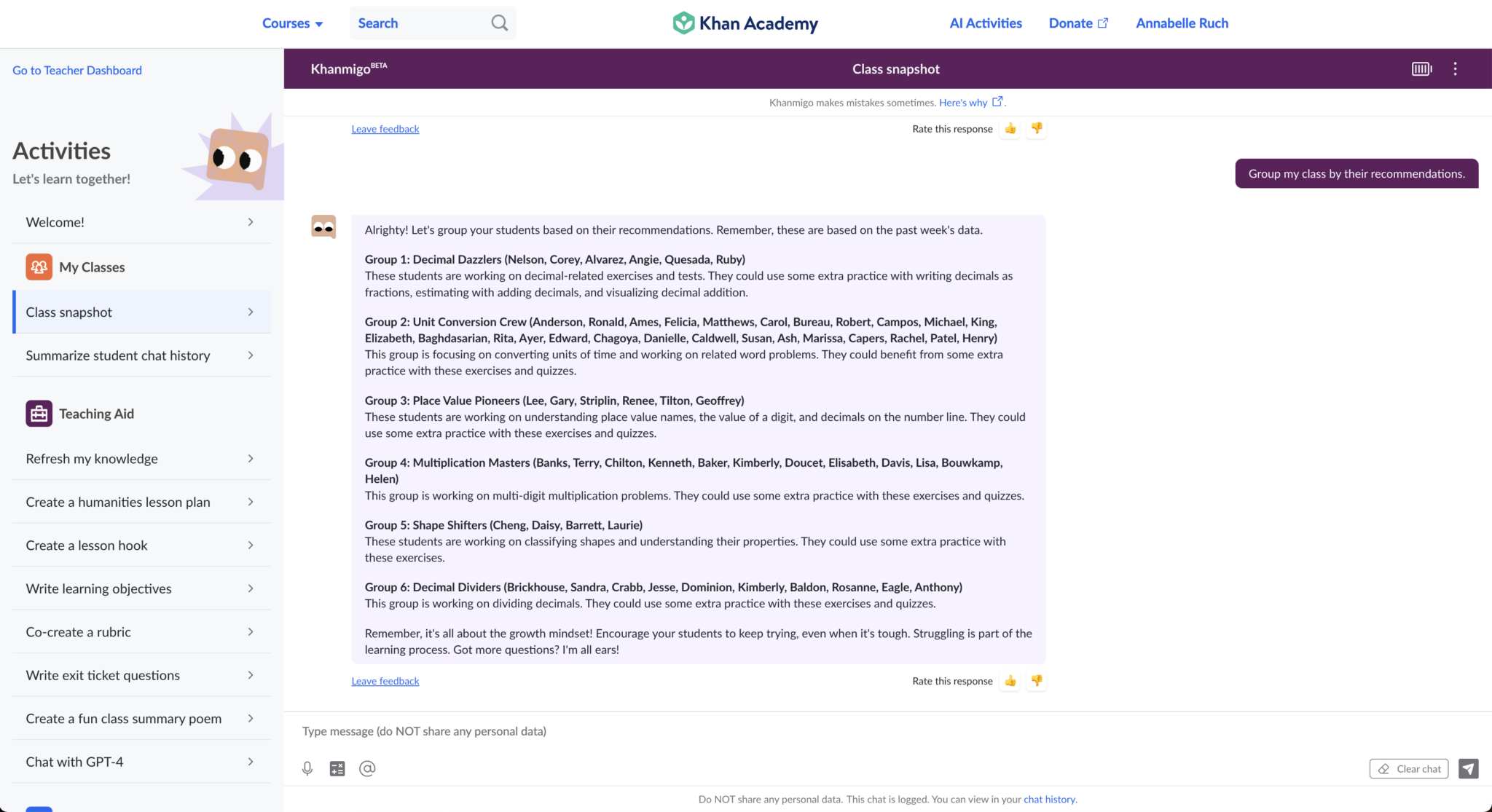Image resolution: width=1492 pixels, height=812 pixels.
Task: Click the search magnifier icon
Action: pyautogui.click(x=499, y=23)
